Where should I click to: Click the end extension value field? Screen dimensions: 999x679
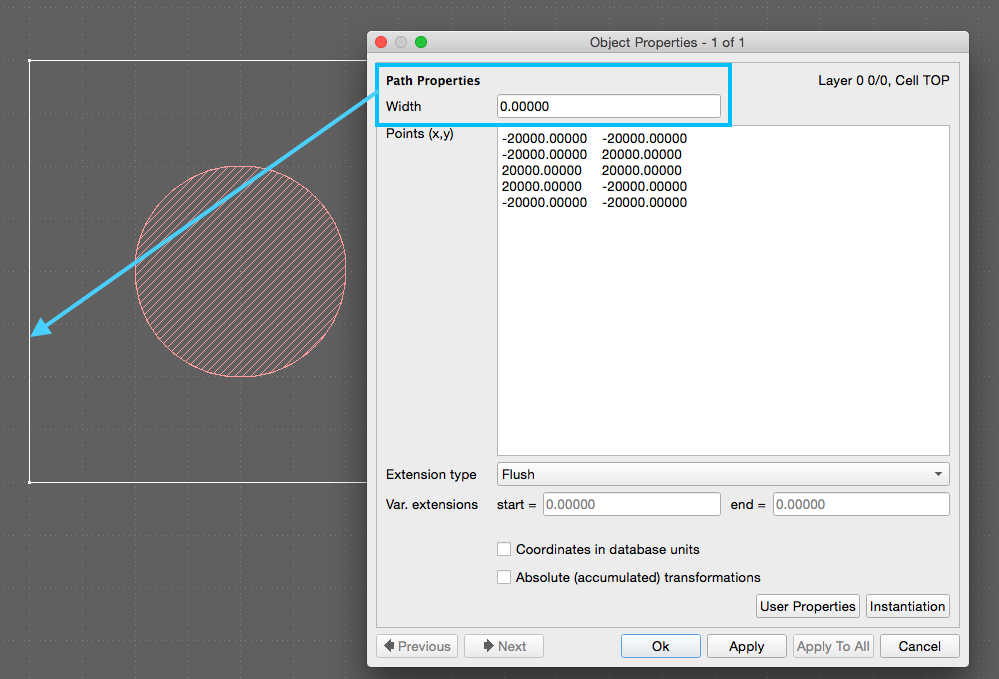(860, 504)
